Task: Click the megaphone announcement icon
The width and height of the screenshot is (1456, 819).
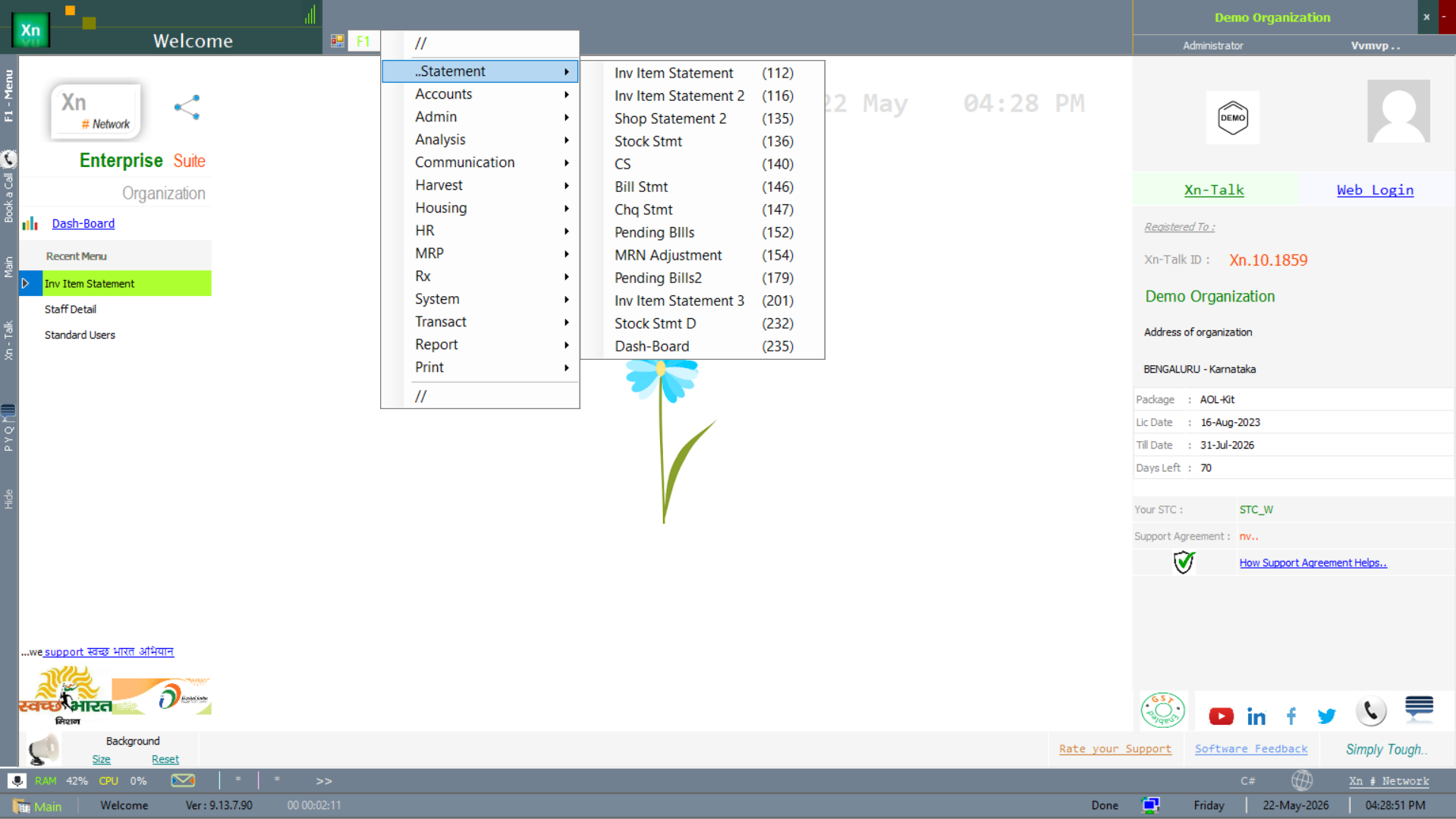Action: (43, 749)
